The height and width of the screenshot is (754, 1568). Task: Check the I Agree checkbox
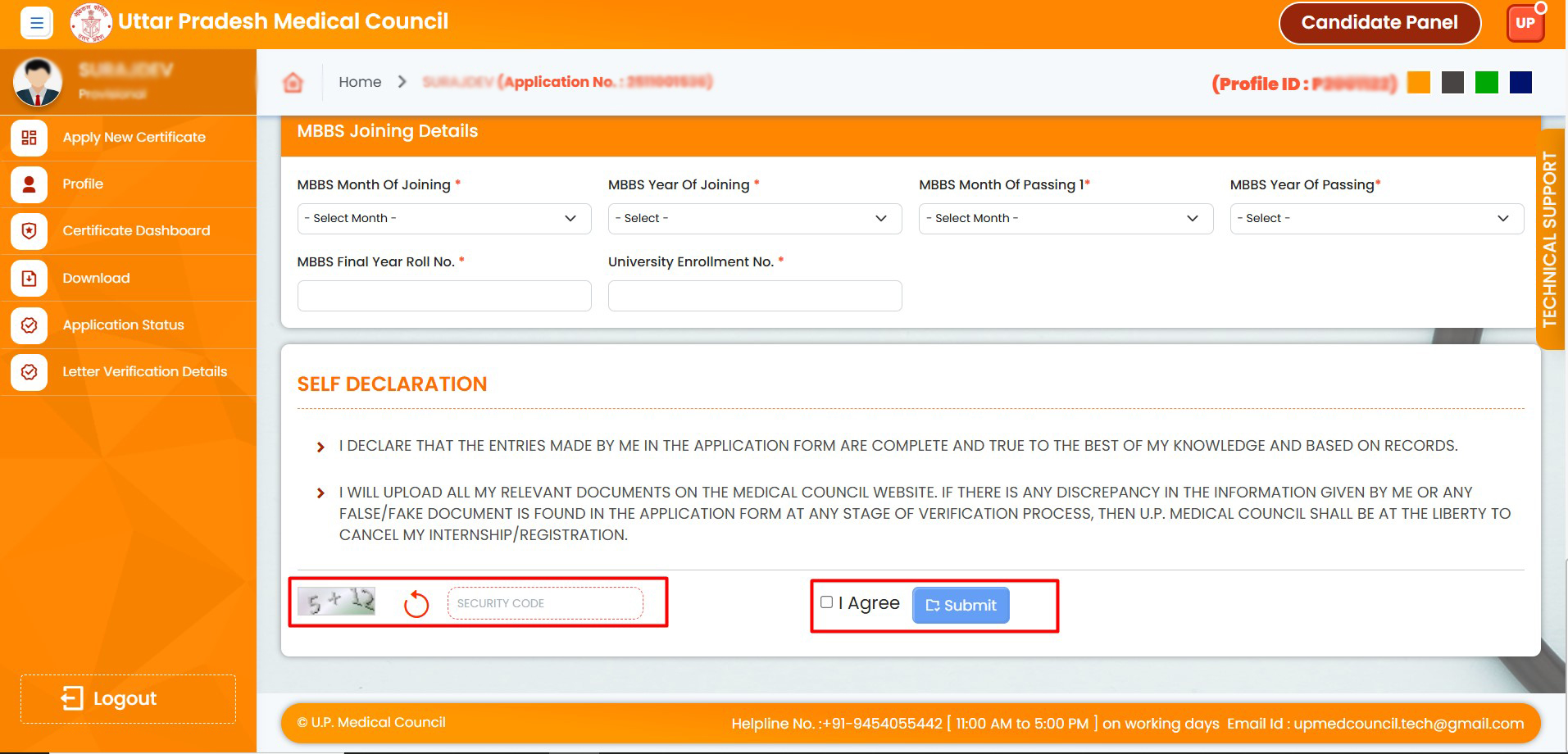[826, 602]
